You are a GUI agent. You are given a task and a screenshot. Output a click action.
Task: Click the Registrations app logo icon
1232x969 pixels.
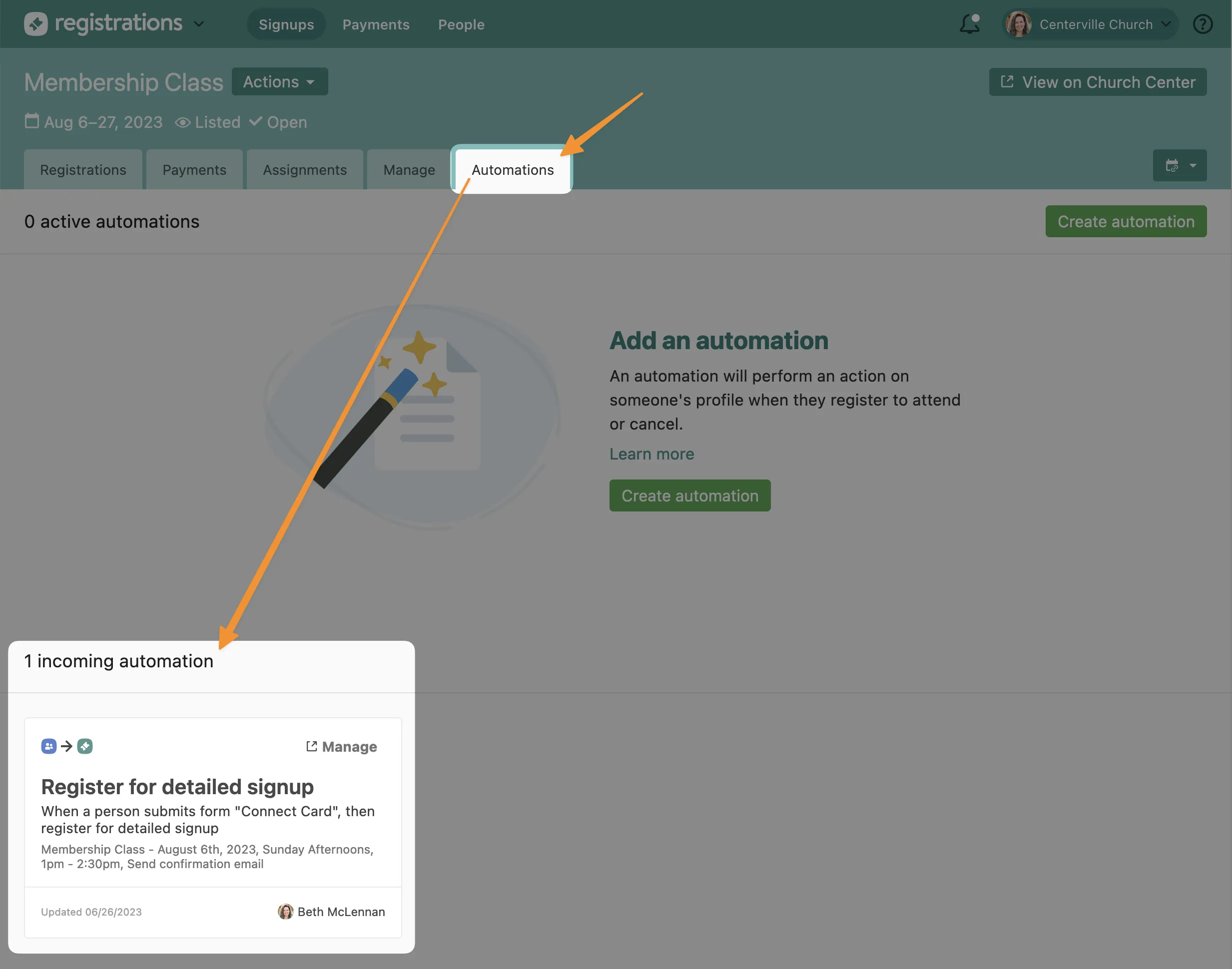click(36, 24)
